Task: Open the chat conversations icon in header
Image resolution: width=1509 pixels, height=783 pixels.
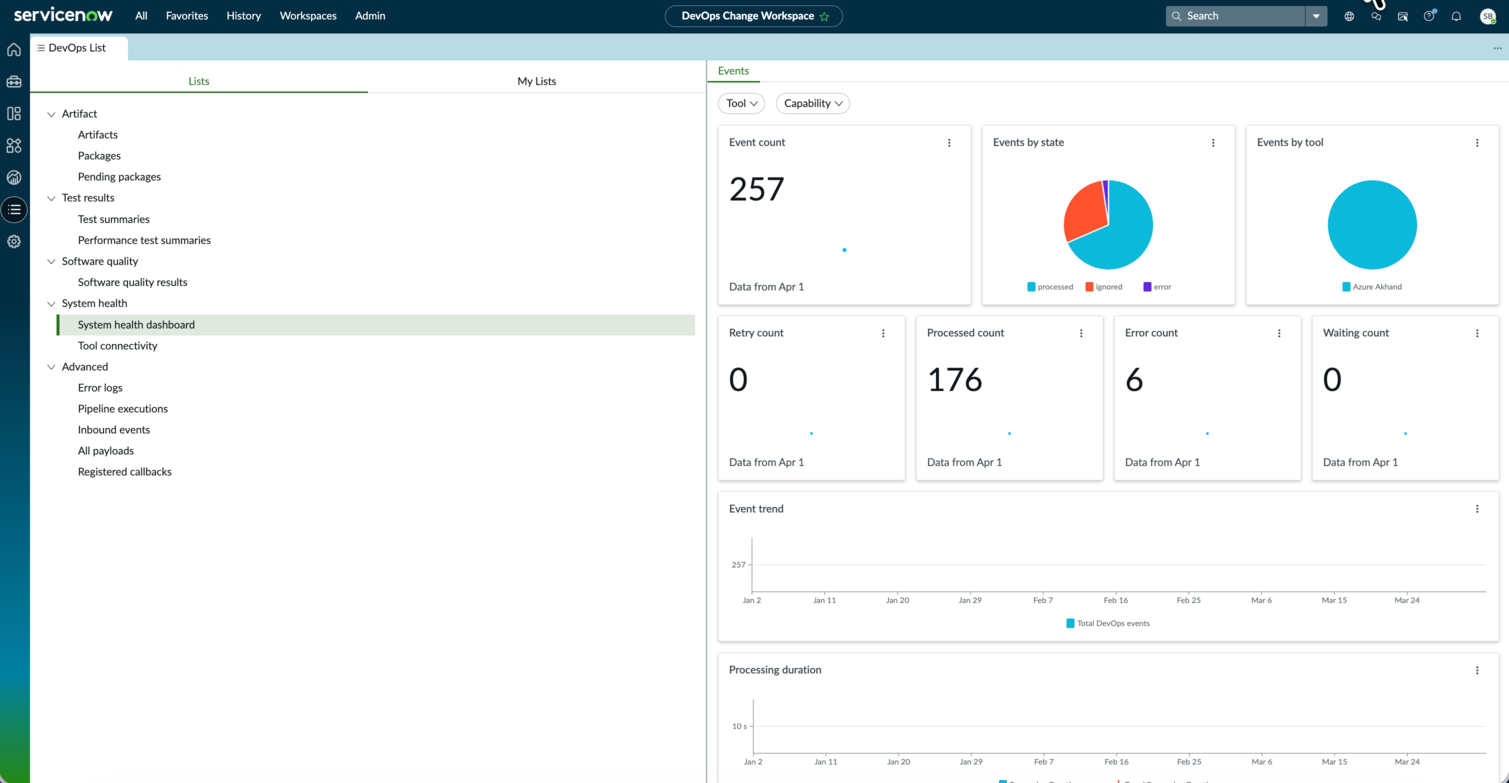Action: point(1376,16)
